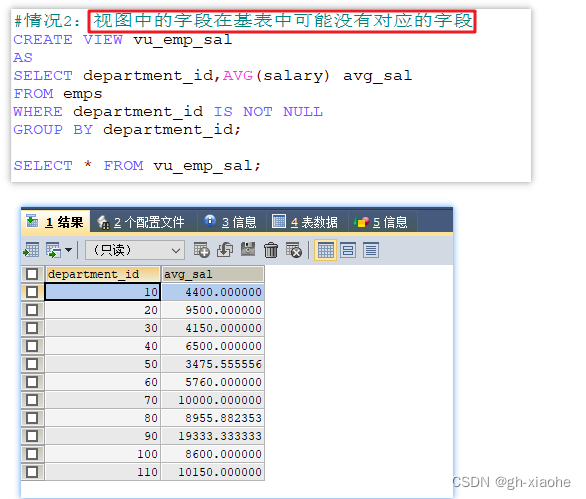Image resolution: width=586 pixels, height=499 pixels.
Task: Select the avg_sal cell 19333.333333
Action: pyautogui.click(x=213, y=436)
